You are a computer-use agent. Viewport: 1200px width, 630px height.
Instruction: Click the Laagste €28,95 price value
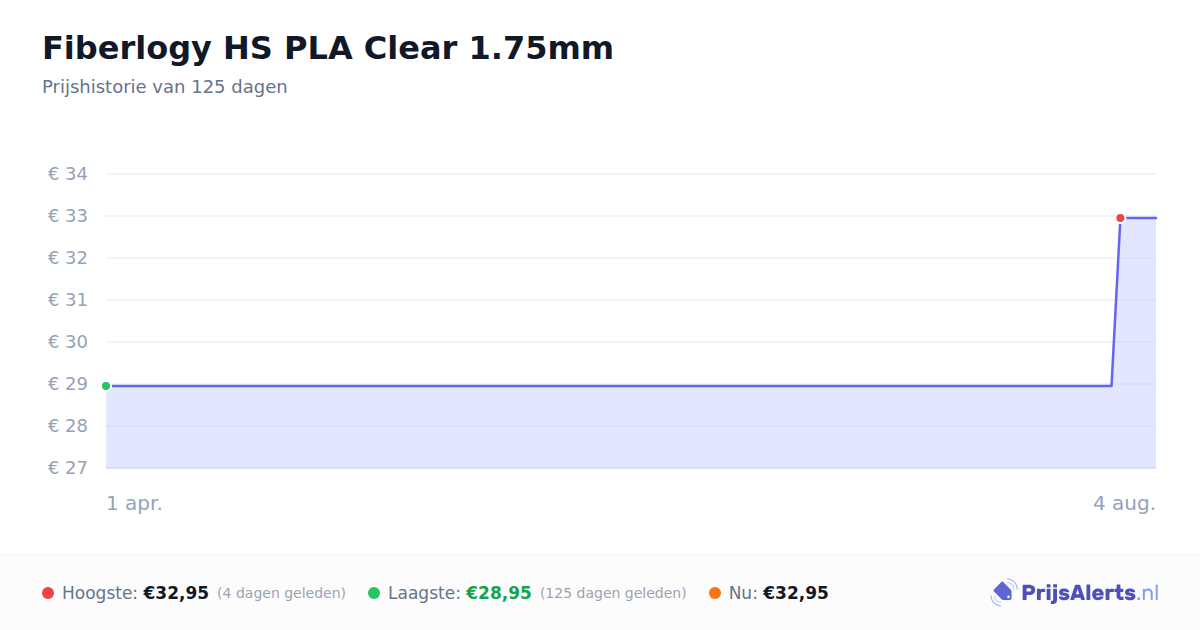[499, 593]
